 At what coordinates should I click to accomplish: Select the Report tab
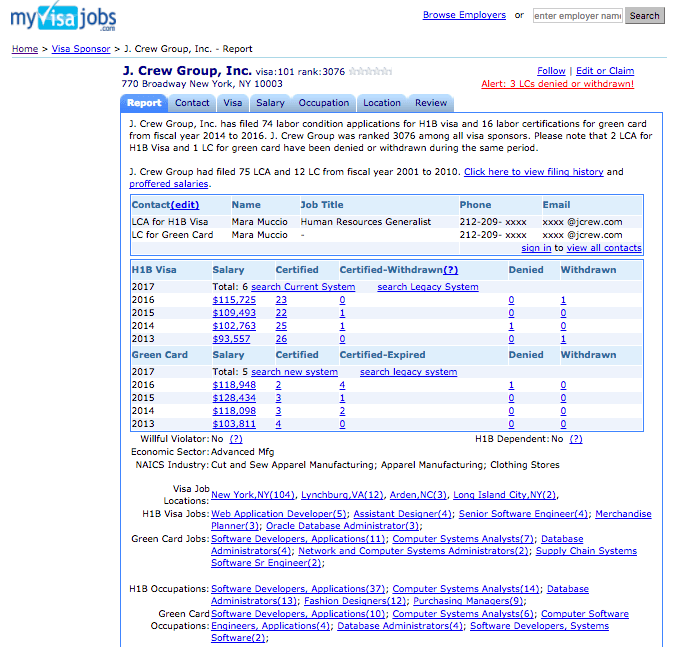click(x=144, y=103)
